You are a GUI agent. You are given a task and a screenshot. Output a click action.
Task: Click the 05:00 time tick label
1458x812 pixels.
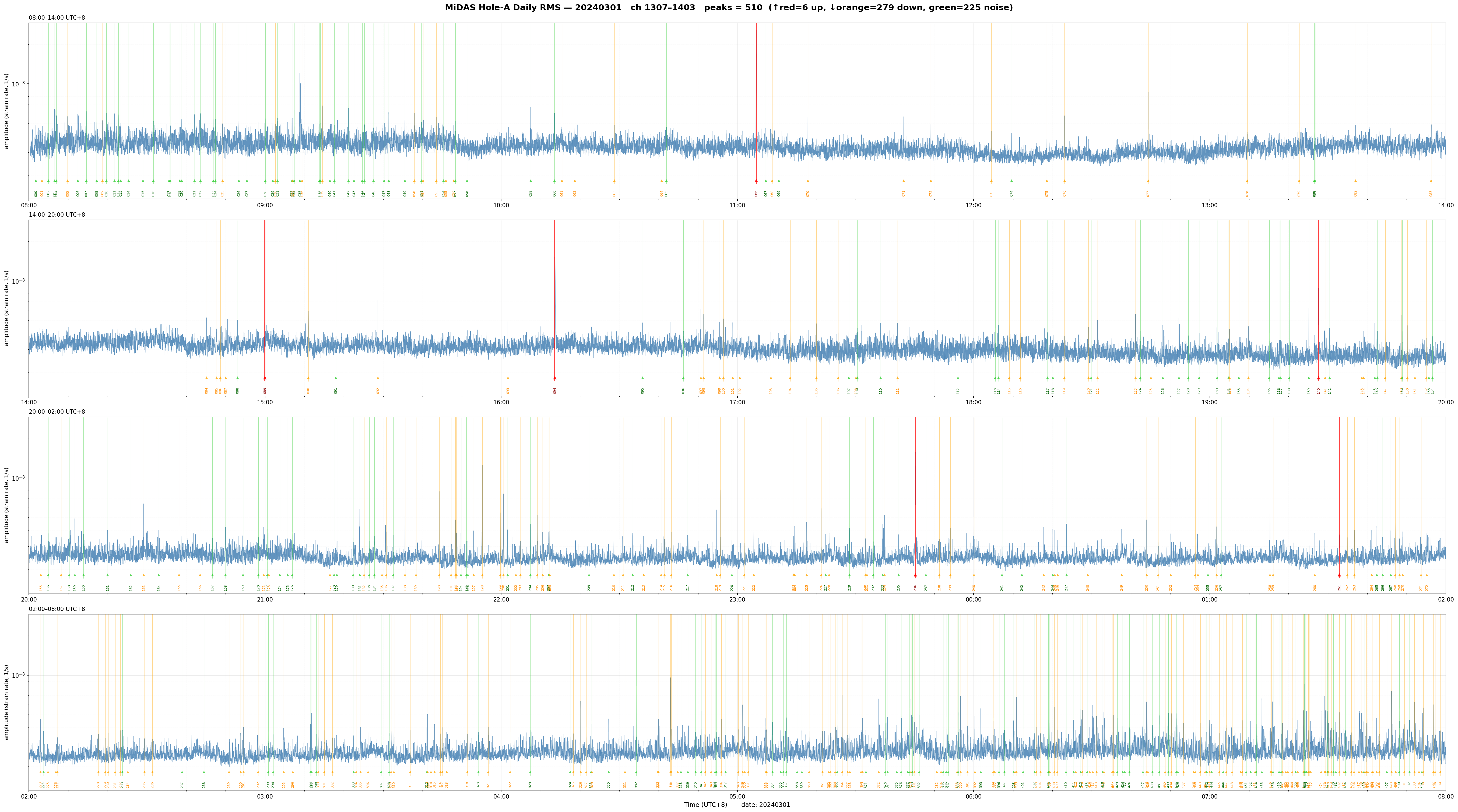(x=737, y=797)
